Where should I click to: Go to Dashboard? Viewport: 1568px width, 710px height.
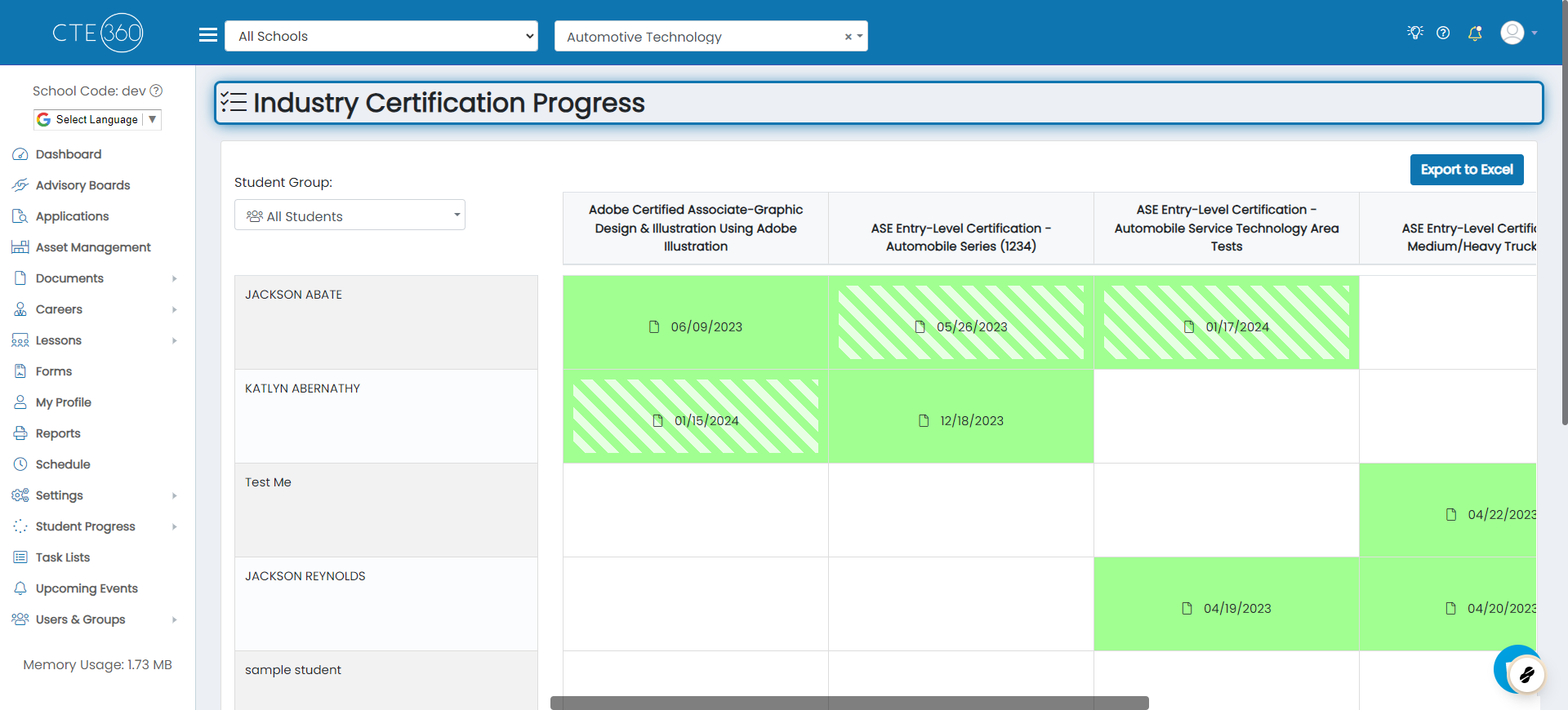[x=69, y=154]
